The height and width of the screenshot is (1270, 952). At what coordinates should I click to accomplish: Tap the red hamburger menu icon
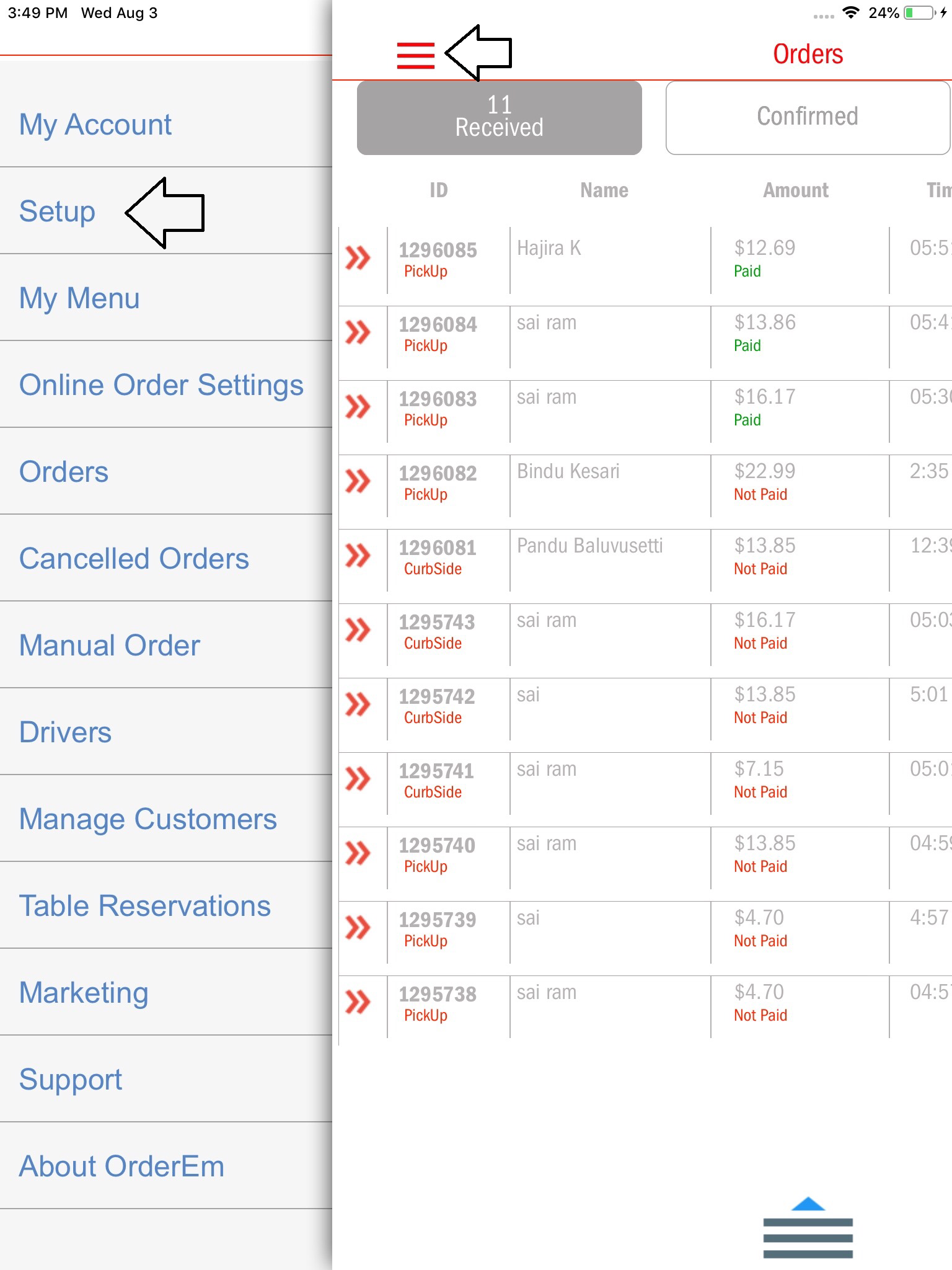coord(415,55)
